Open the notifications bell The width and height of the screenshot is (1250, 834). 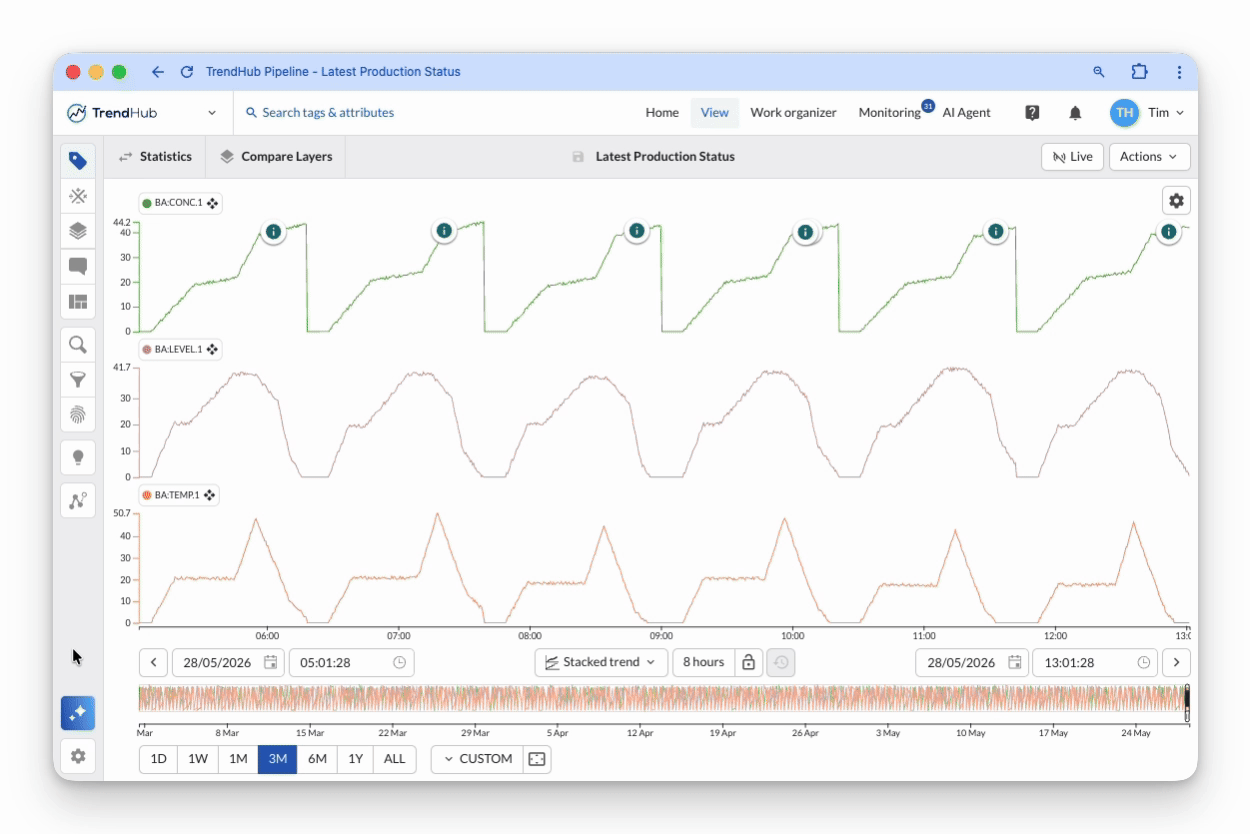tap(1075, 113)
